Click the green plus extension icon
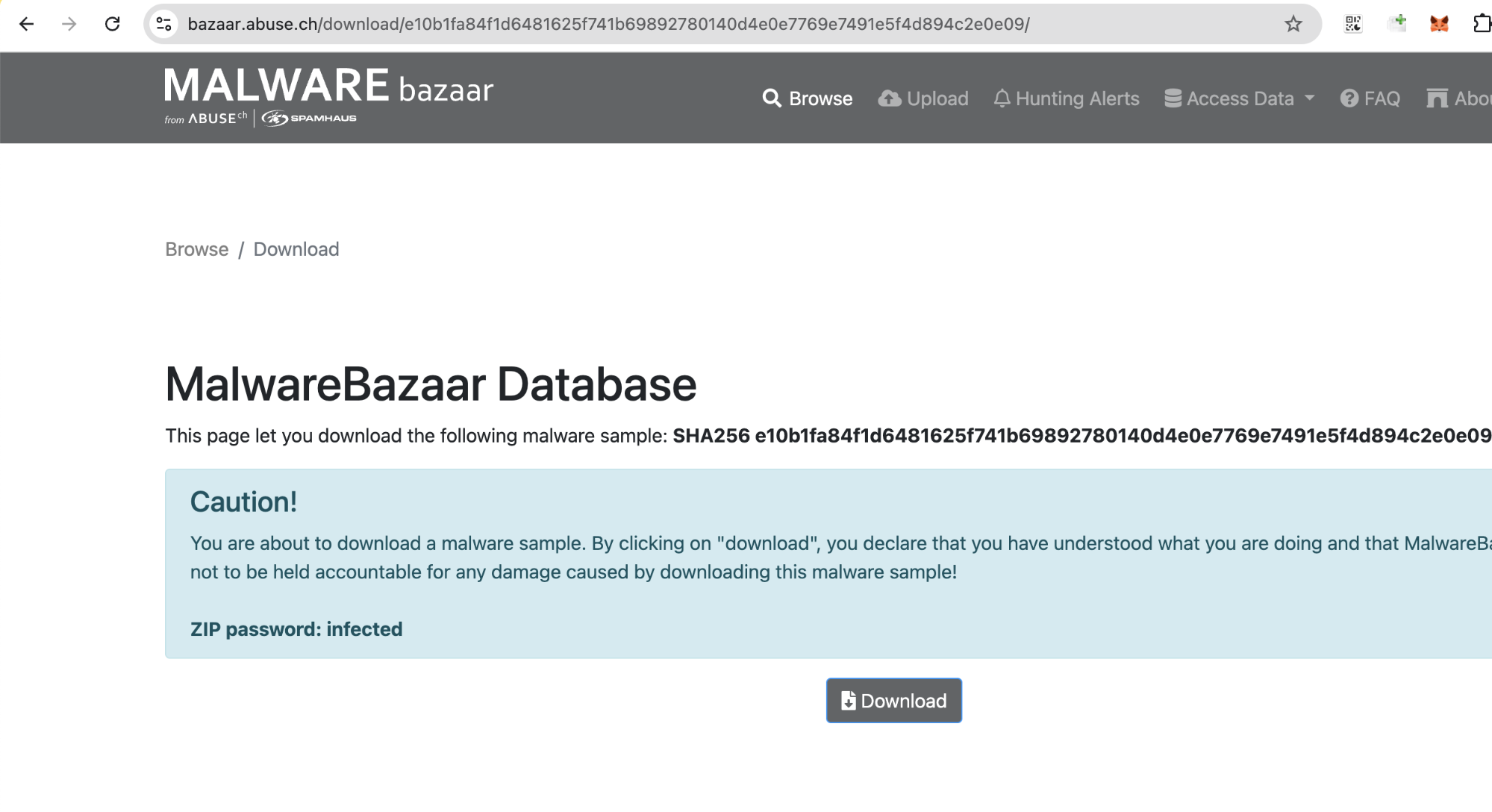 (x=1396, y=23)
